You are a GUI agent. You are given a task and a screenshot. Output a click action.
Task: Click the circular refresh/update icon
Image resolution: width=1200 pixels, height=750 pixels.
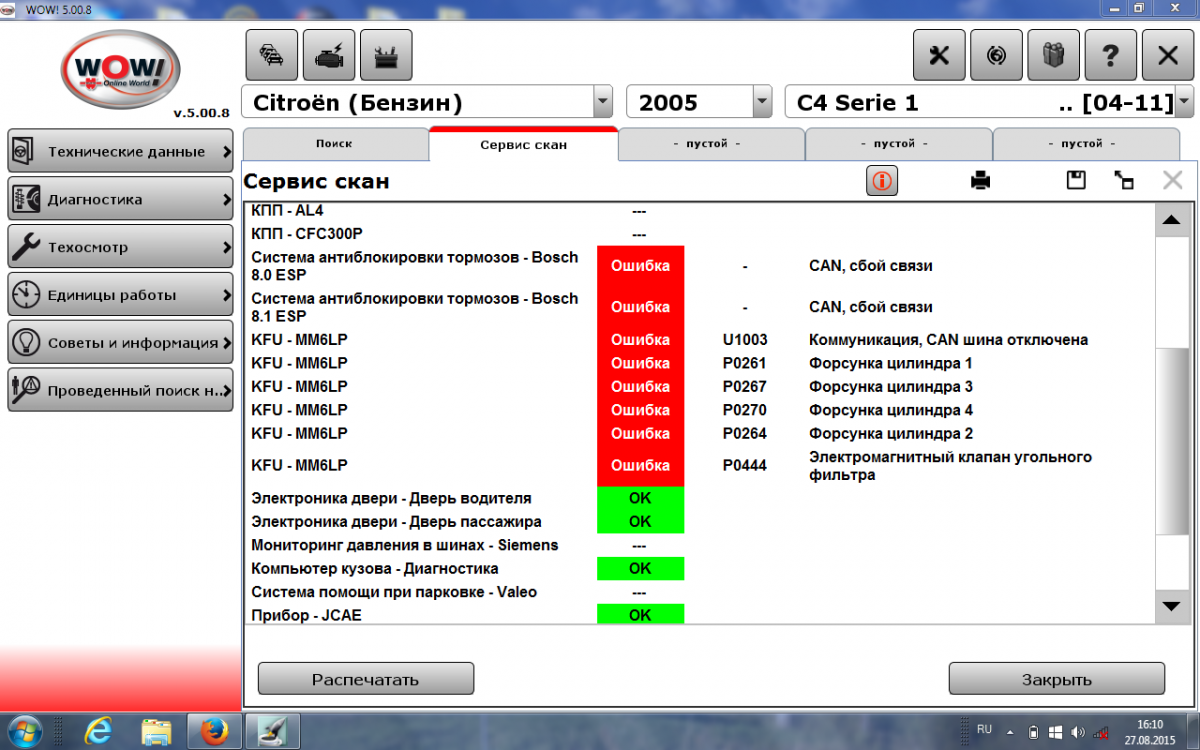coord(996,55)
